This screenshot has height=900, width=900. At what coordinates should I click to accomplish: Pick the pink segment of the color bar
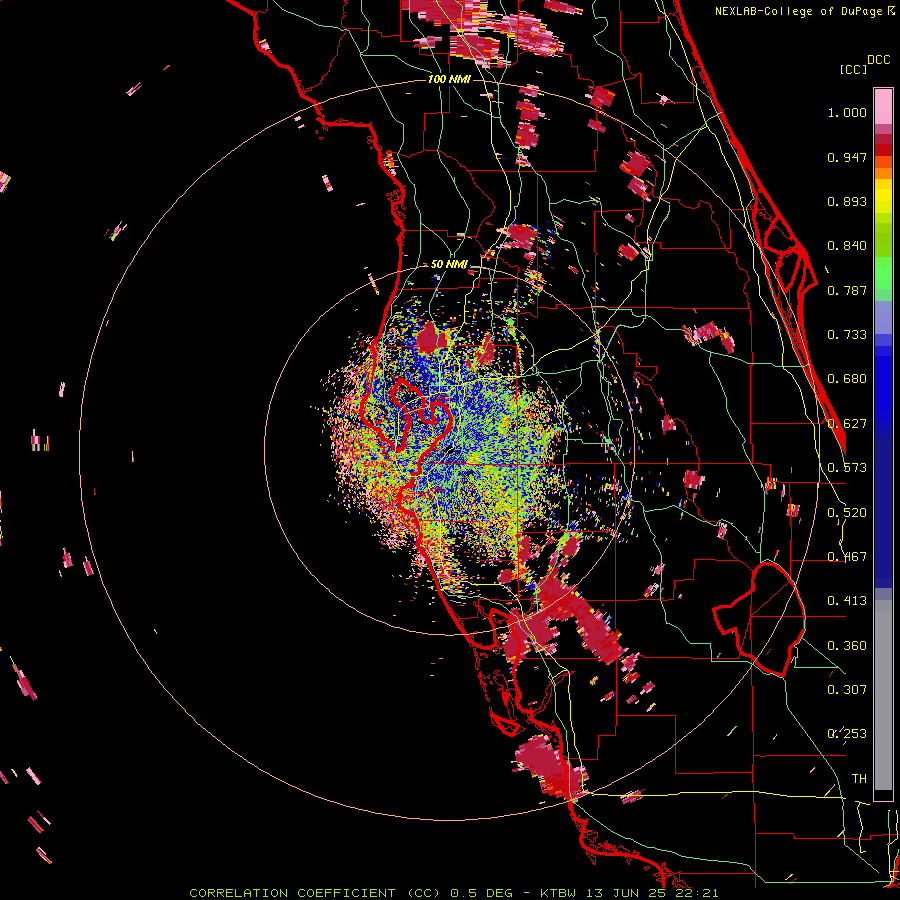[x=883, y=107]
